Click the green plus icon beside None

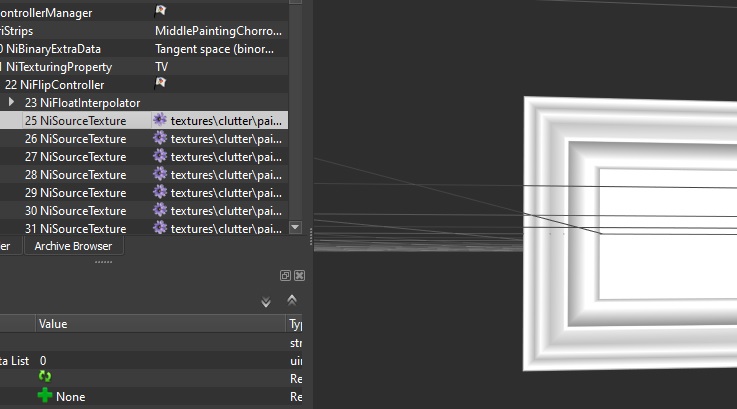click(45, 395)
